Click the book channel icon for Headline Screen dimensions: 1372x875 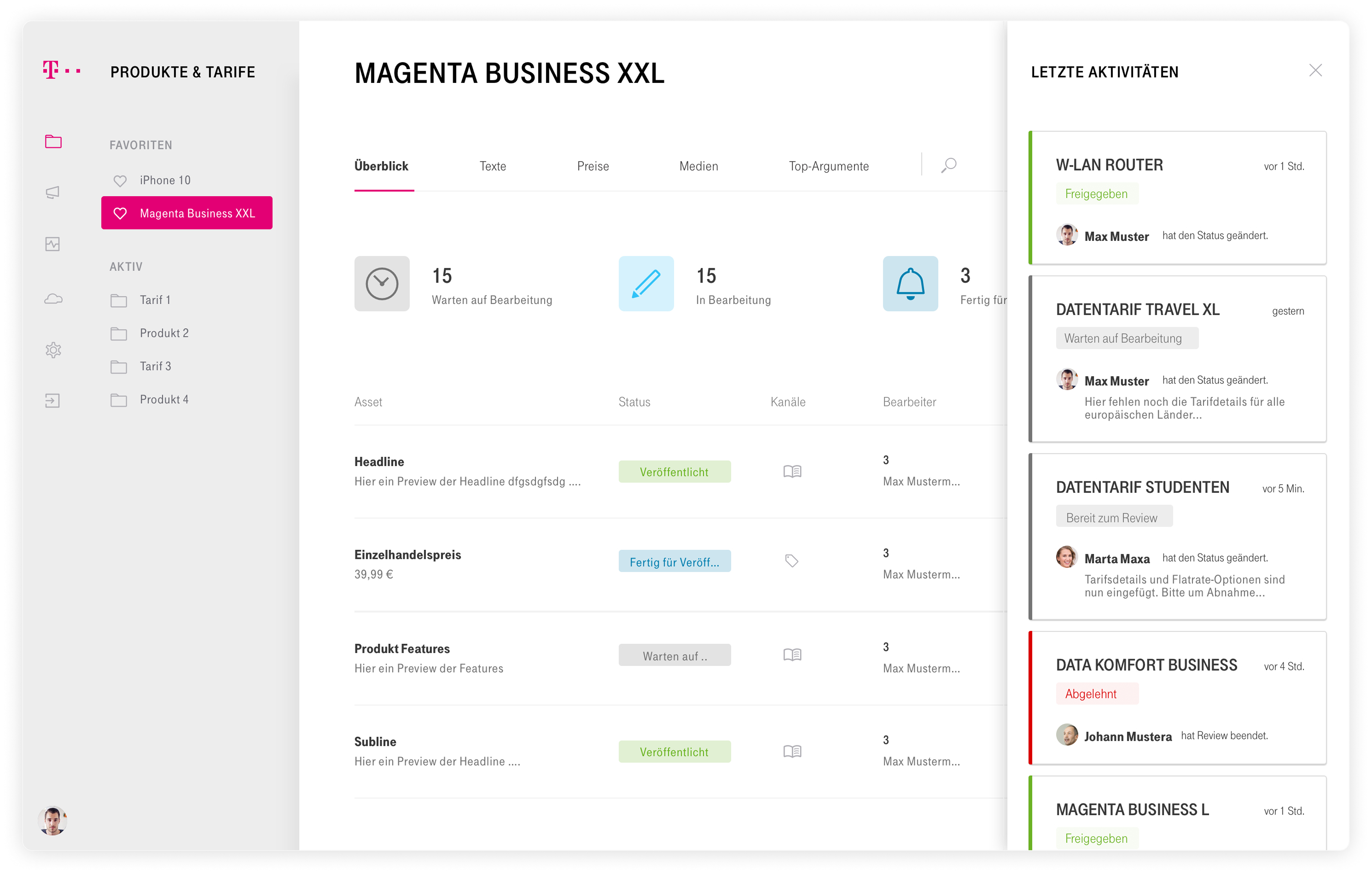click(x=792, y=471)
